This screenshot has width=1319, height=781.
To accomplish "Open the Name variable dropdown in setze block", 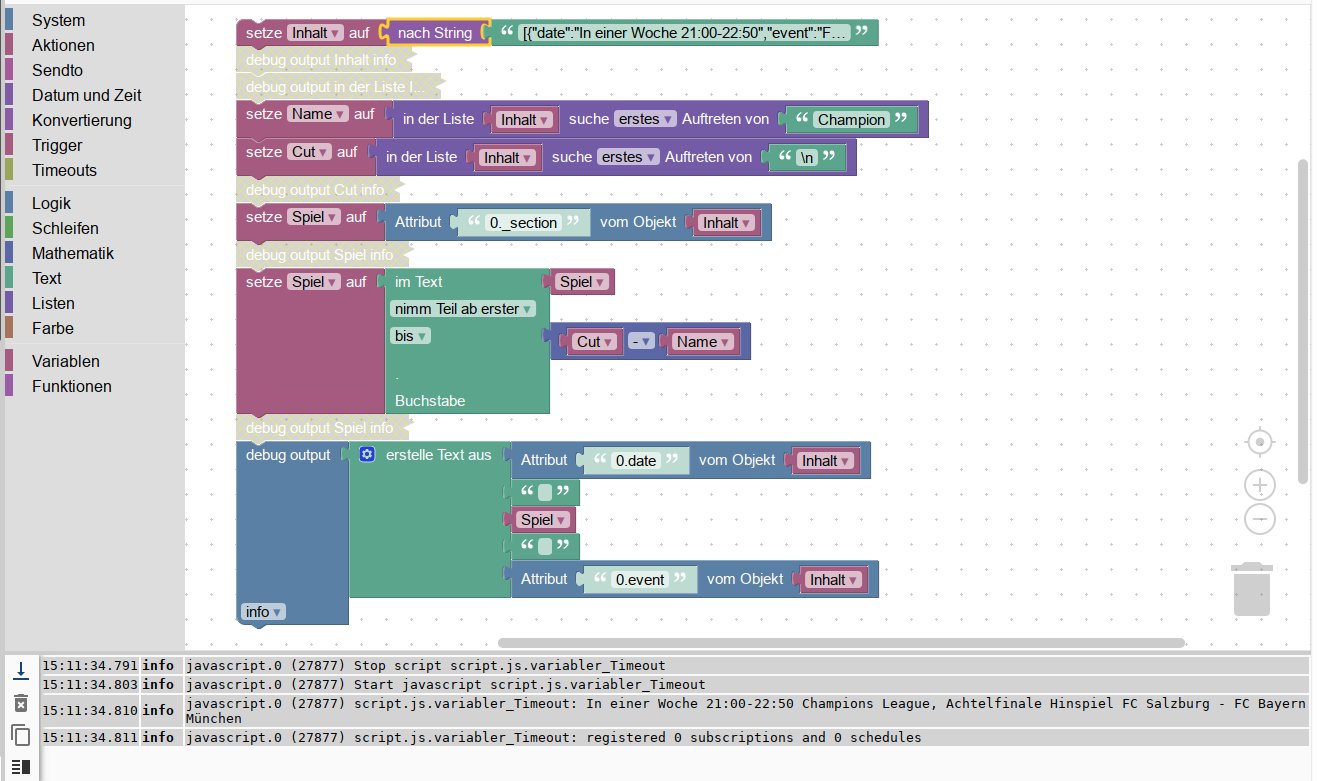I will (318, 114).
